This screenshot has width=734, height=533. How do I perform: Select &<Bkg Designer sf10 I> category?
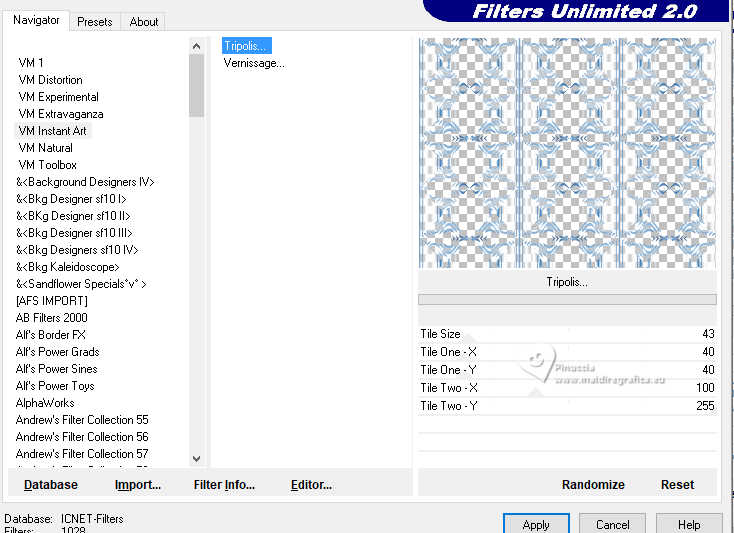[71, 199]
